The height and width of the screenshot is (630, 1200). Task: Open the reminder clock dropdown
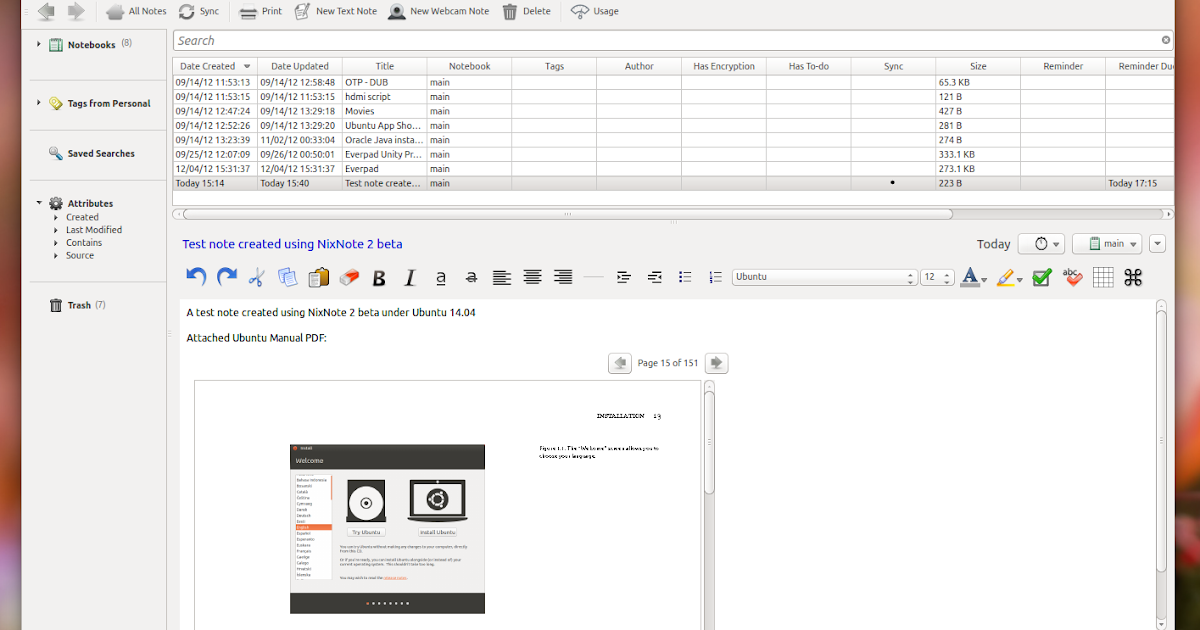click(x=1041, y=244)
